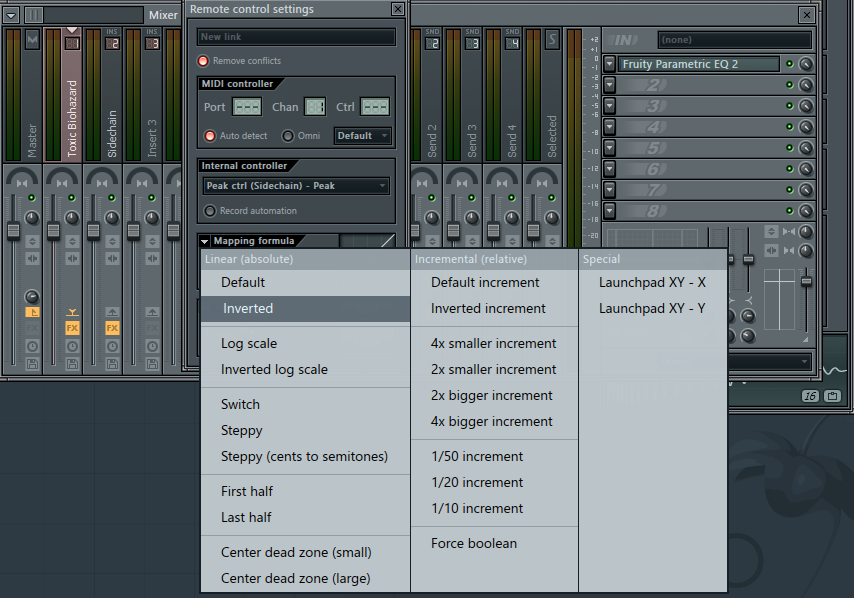The height and width of the screenshot is (598, 854).
Task: Toggle the Remove conflicts option
Action: coord(203,61)
